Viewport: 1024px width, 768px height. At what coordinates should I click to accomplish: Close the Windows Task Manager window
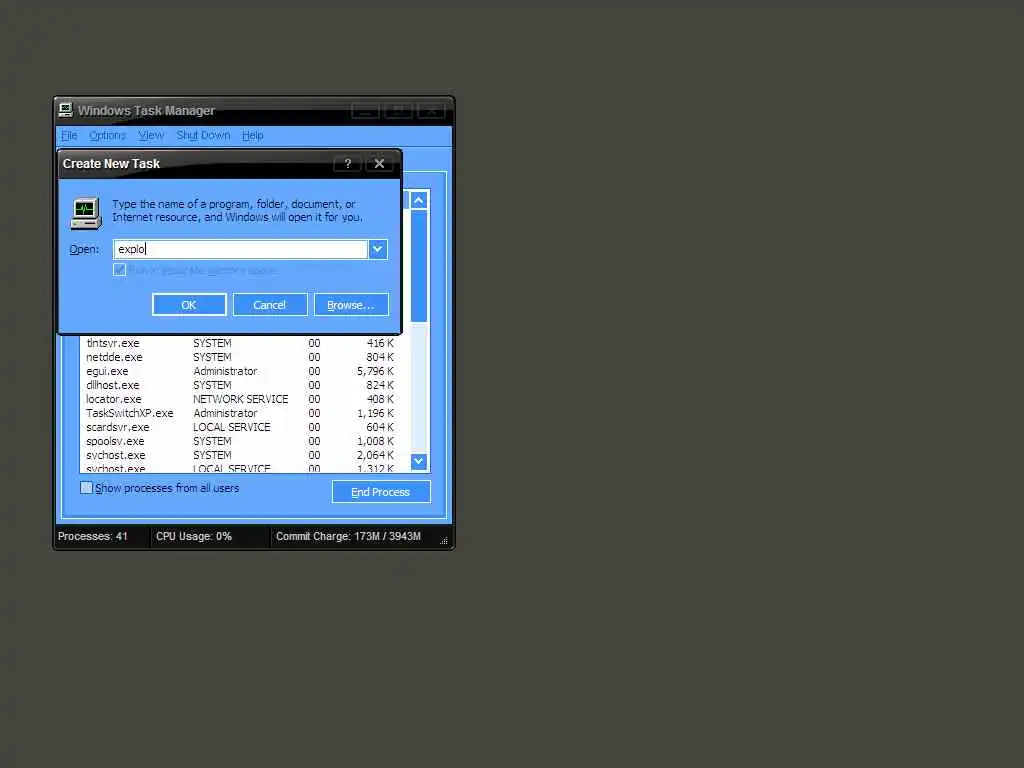coord(431,110)
